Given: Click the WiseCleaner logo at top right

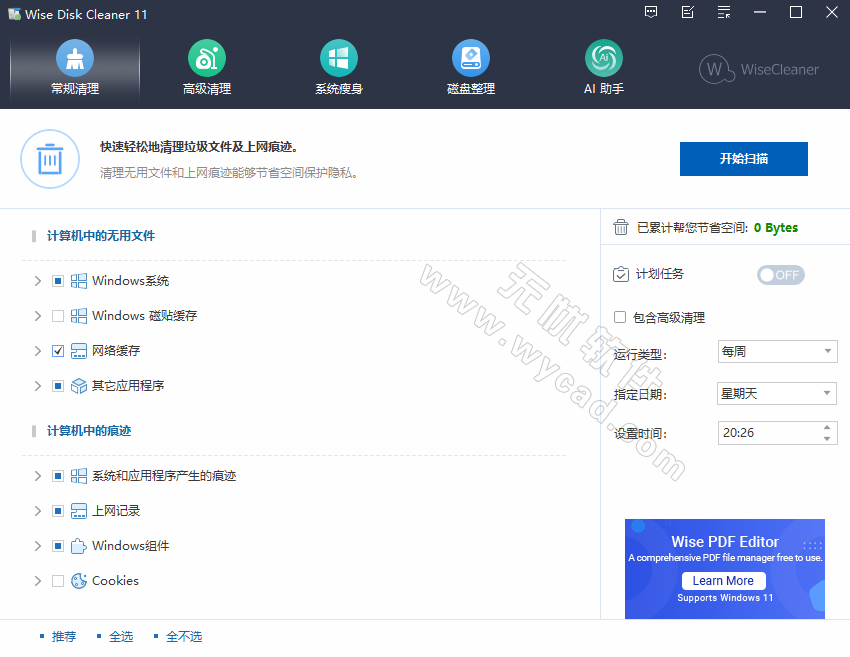Looking at the screenshot, I should (x=758, y=70).
